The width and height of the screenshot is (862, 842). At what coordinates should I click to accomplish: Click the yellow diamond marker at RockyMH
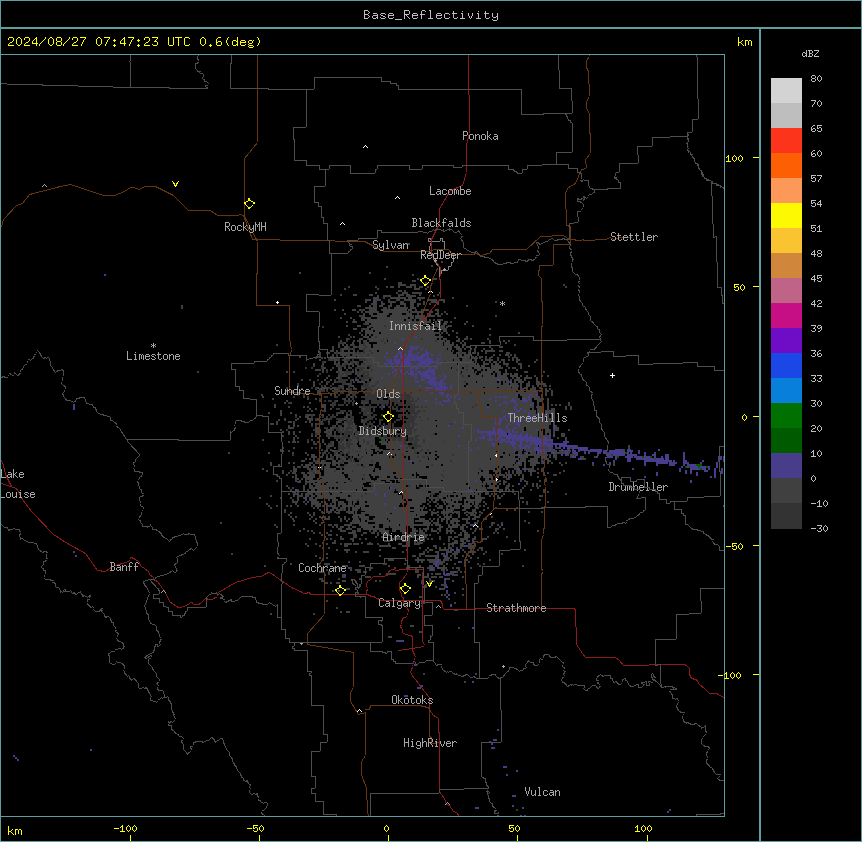250,203
